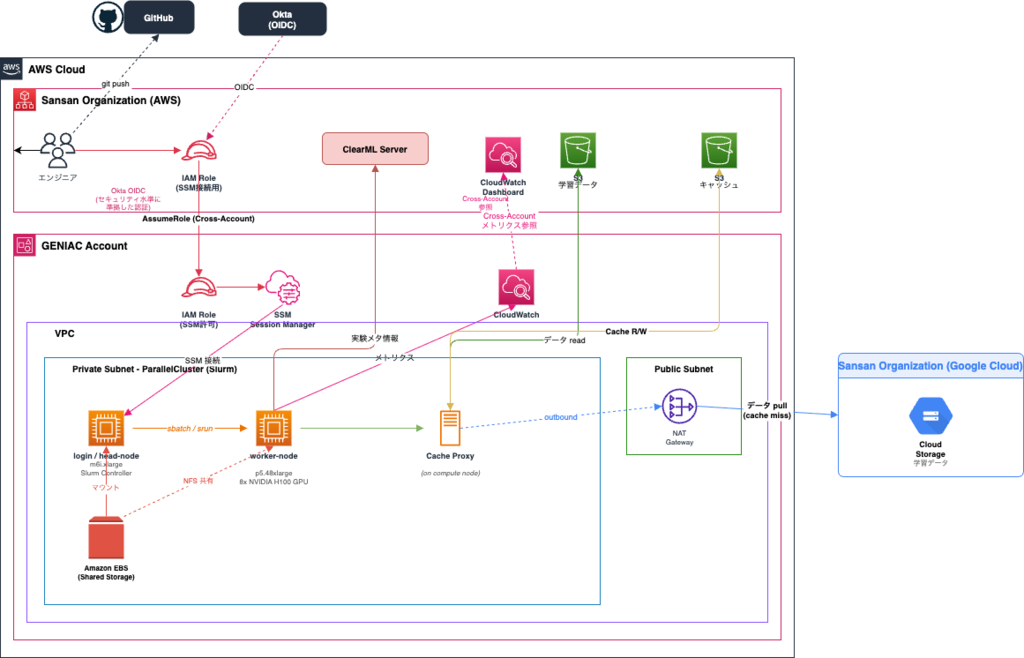
Task: Select the 'エンジニア' label
Action: pyautogui.click(x=57, y=178)
